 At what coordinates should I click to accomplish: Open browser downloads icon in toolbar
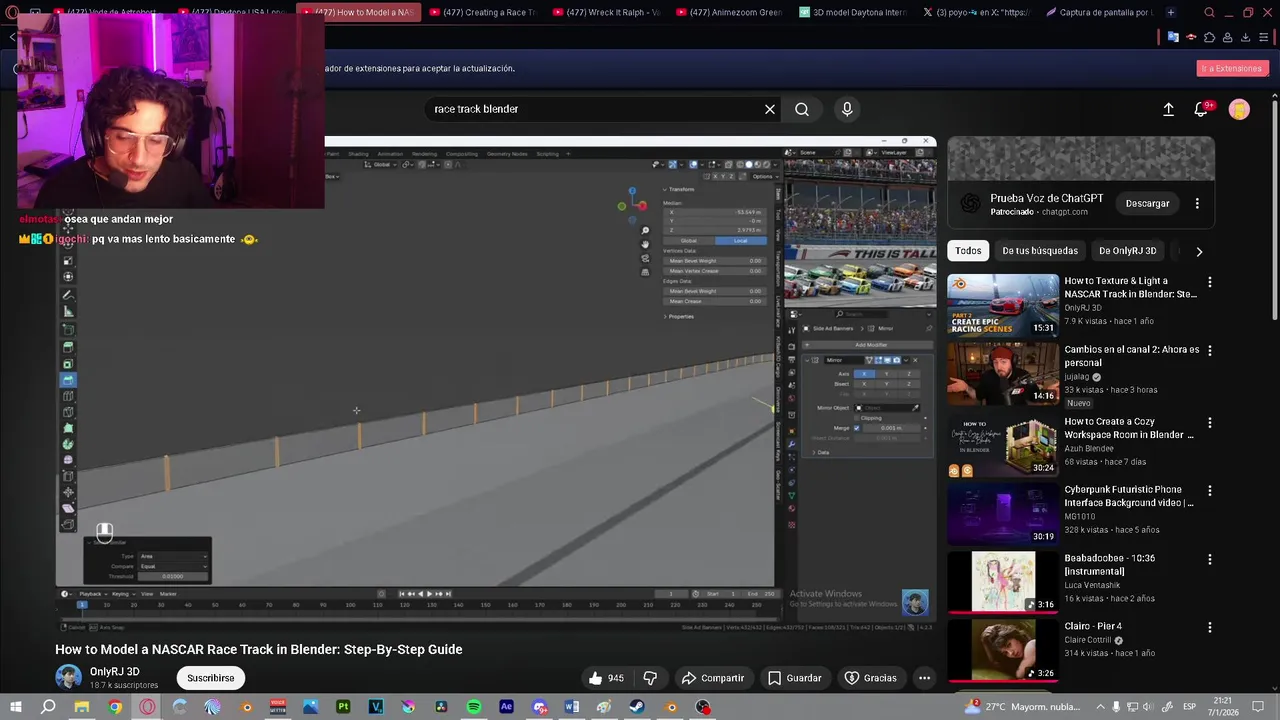(1246, 38)
